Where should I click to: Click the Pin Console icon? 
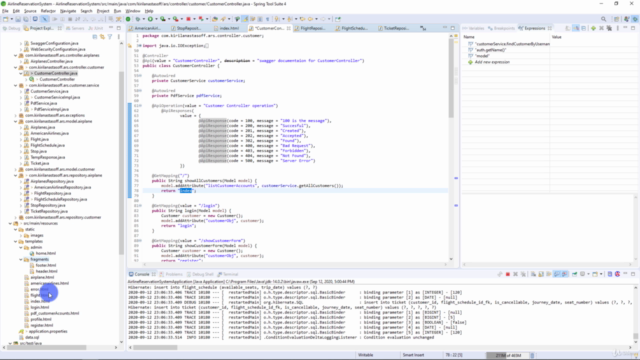(x=574, y=274)
